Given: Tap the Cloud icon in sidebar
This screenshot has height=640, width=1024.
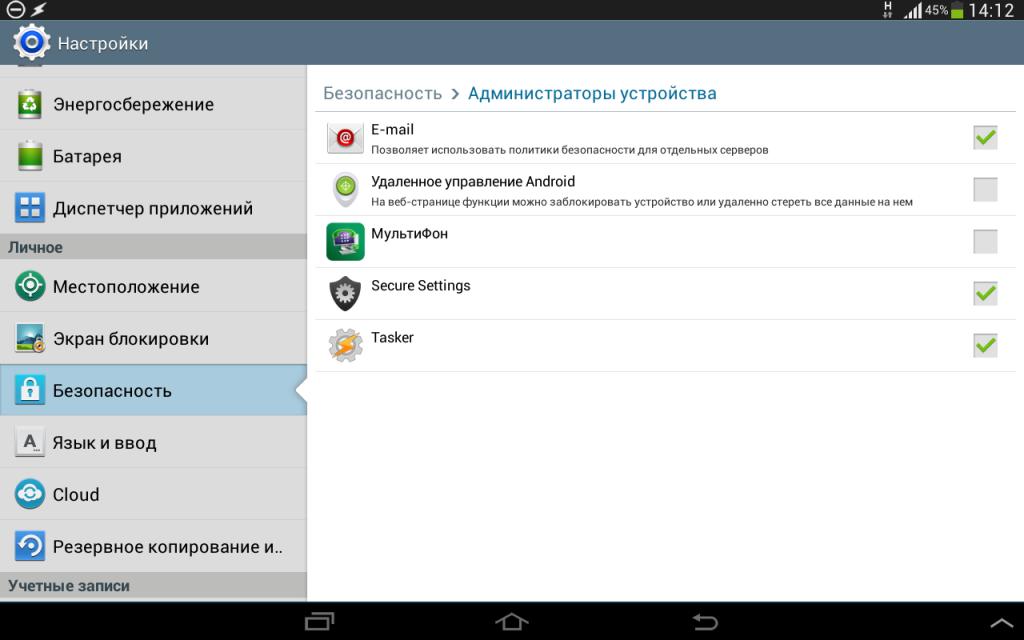Looking at the screenshot, I should click(29, 494).
